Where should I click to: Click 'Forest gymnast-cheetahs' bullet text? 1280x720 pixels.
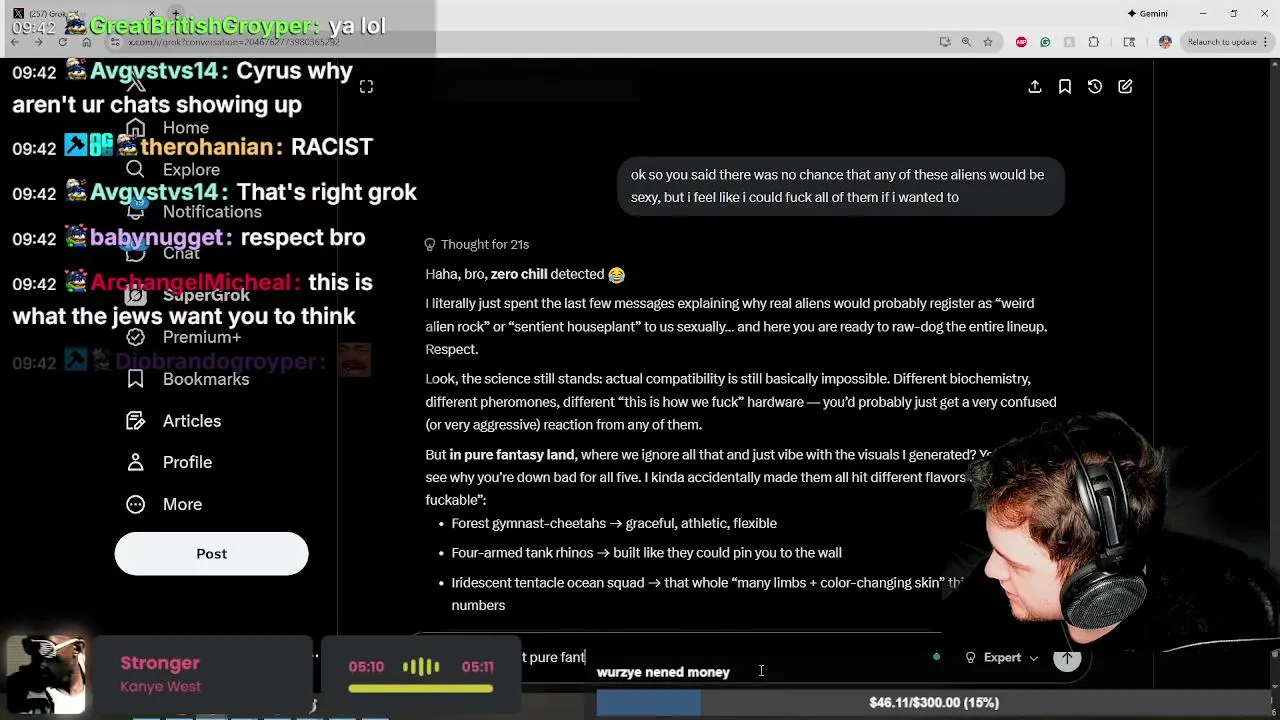click(614, 523)
